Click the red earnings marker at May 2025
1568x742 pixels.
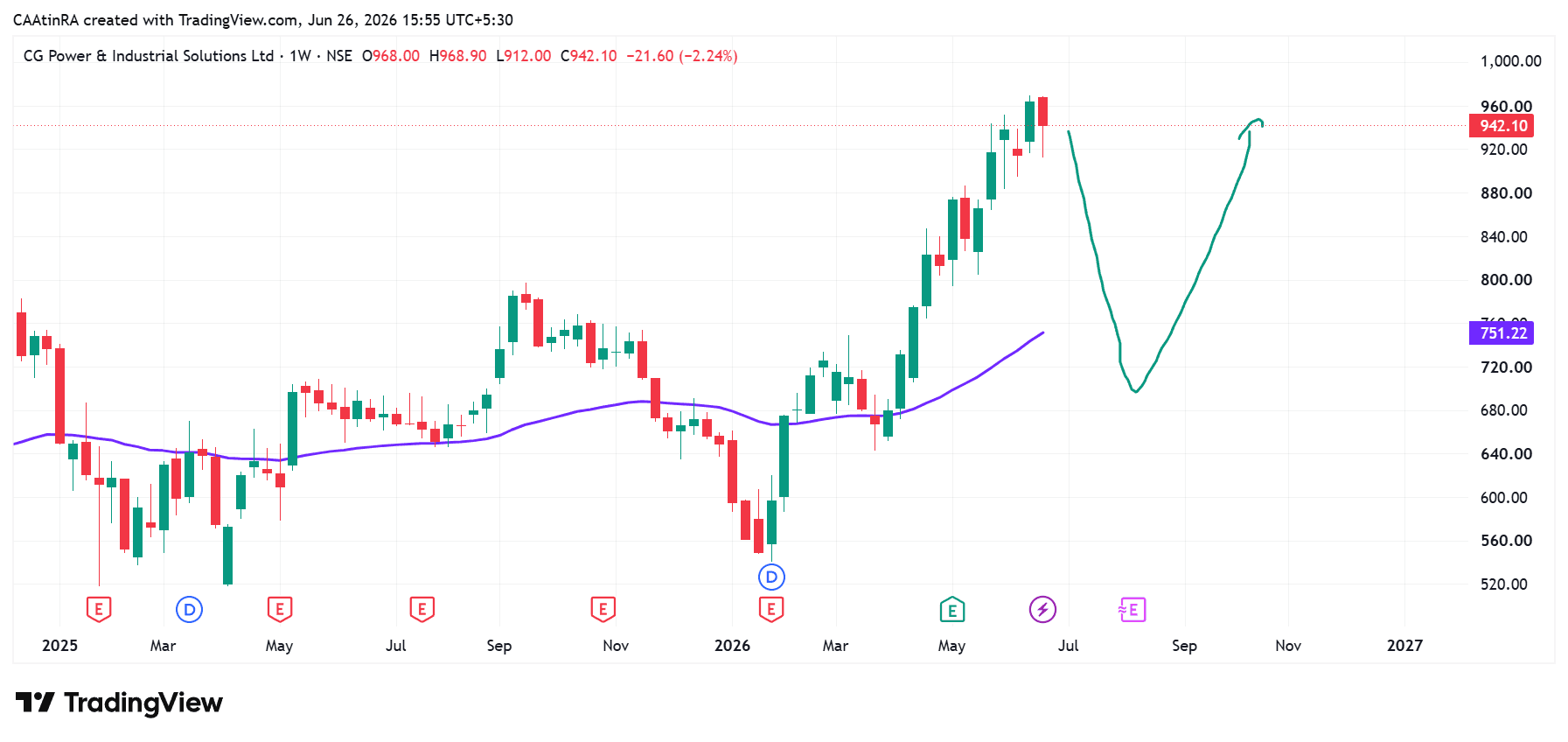[x=279, y=609]
